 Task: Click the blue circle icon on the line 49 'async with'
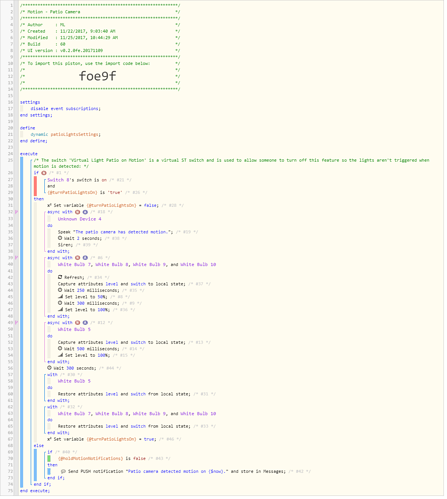coord(85,323)
